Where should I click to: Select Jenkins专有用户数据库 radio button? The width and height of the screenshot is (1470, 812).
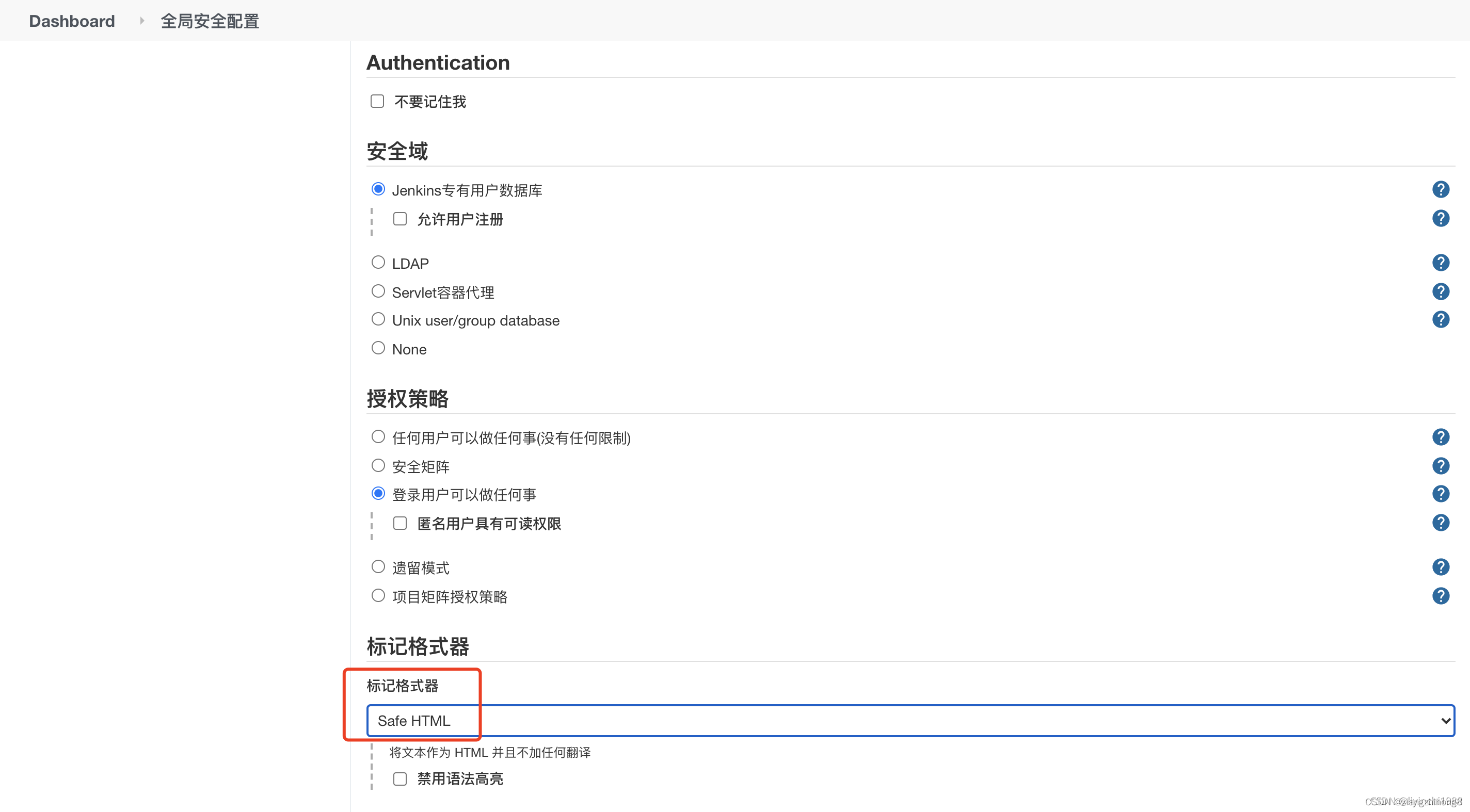(378, 189)
